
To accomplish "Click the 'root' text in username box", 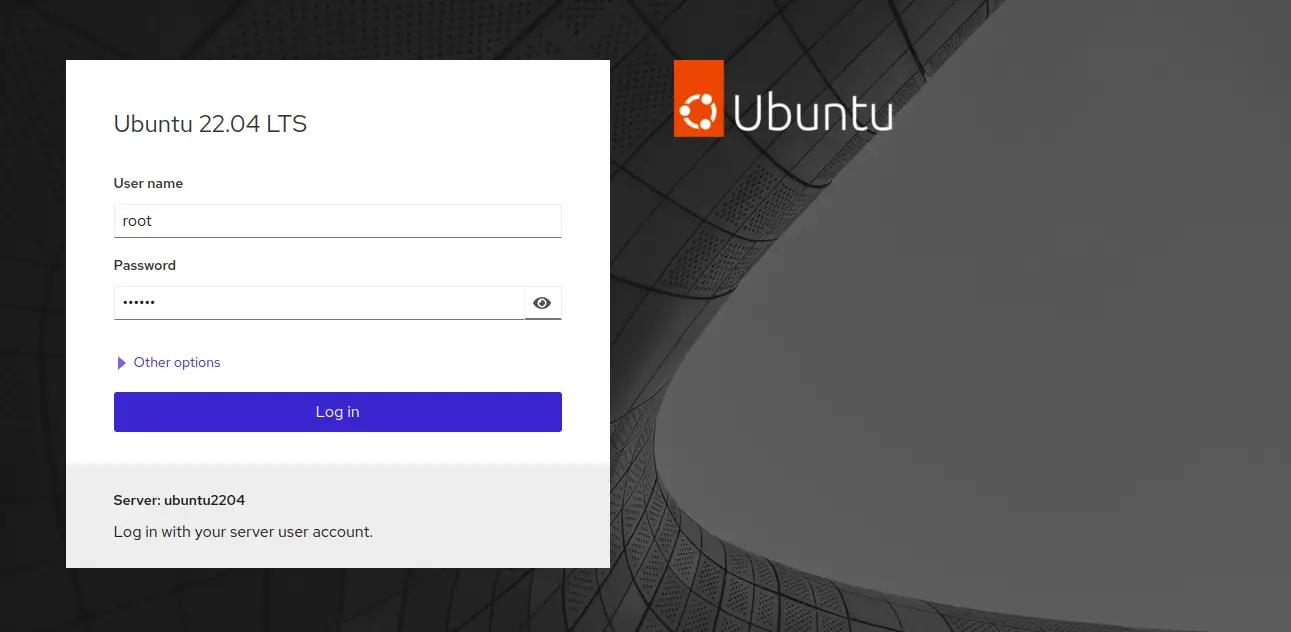I will (137, 221).
